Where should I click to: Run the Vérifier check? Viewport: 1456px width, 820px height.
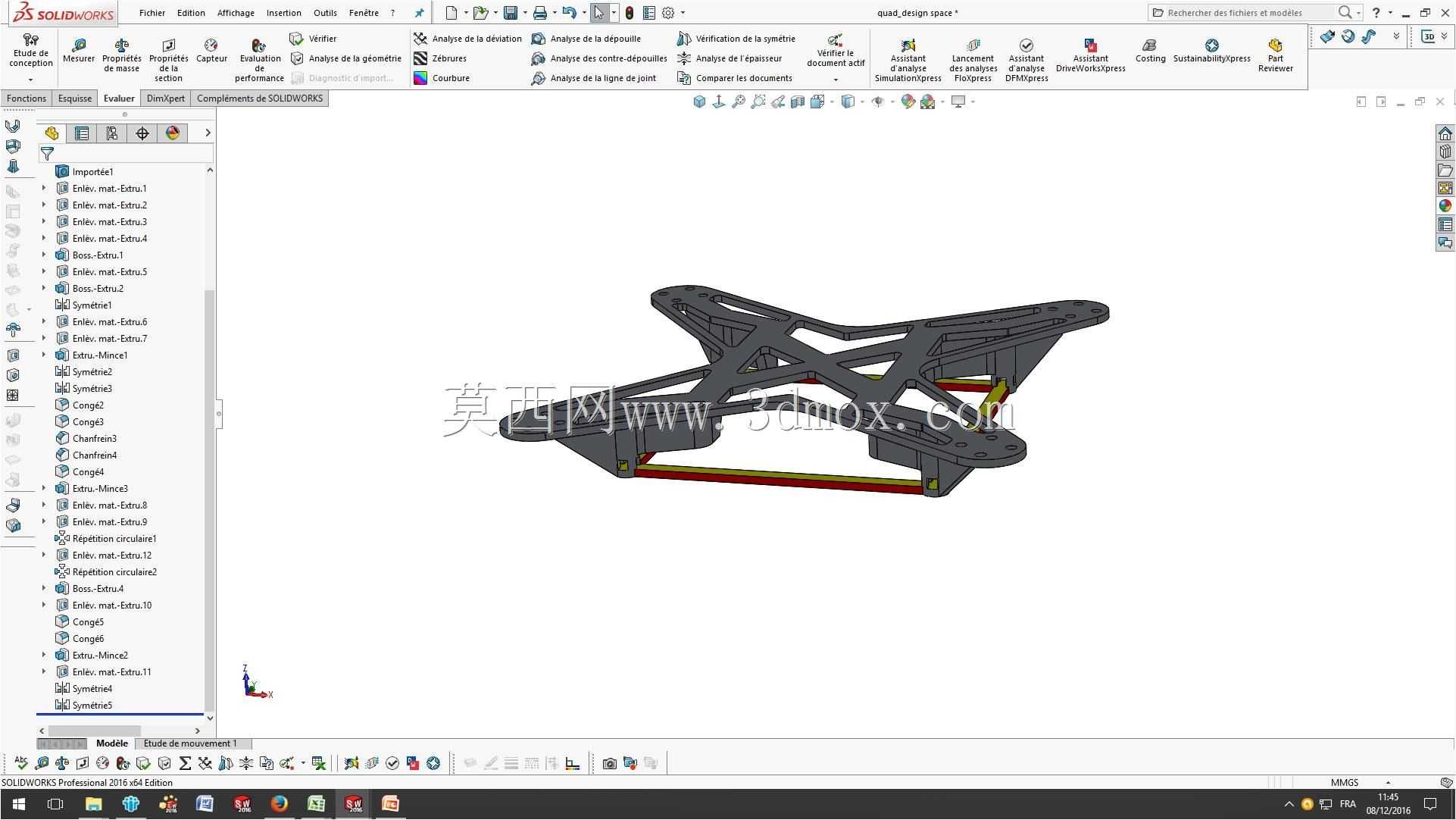point(314,39)
